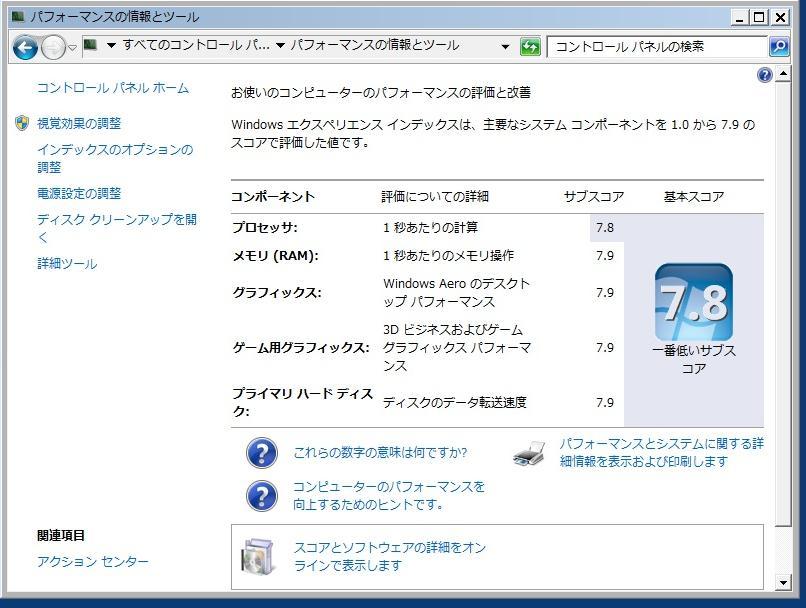Click the blue Back navigation arrow
The height and width of the screenshot is (608, 806).
tap(25, 48)
